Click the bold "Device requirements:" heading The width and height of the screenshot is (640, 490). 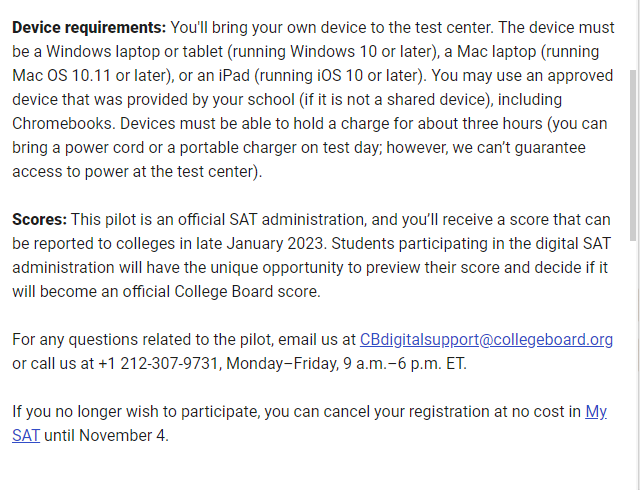89,28
